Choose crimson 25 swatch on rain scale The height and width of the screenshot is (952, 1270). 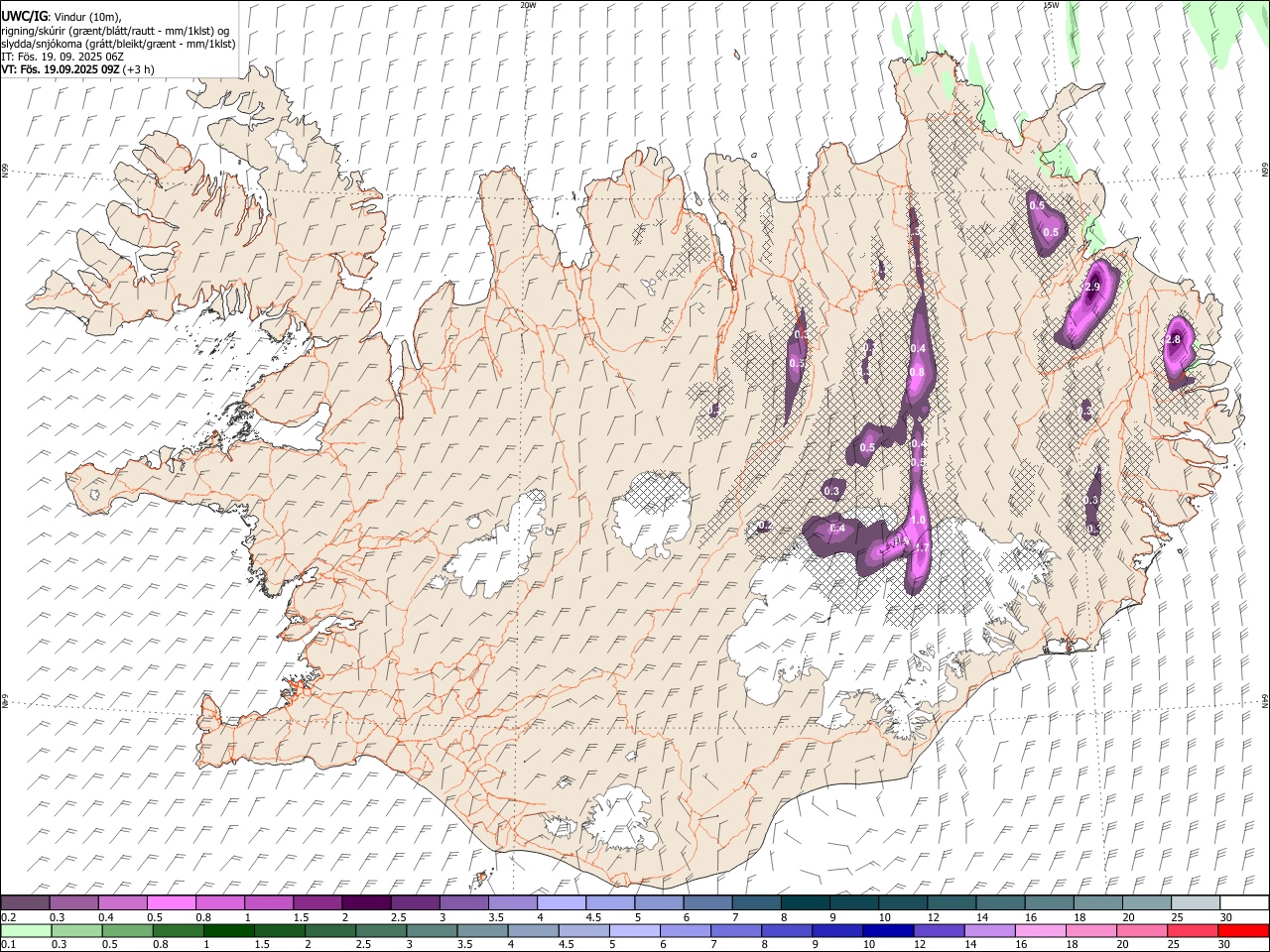1191,930
